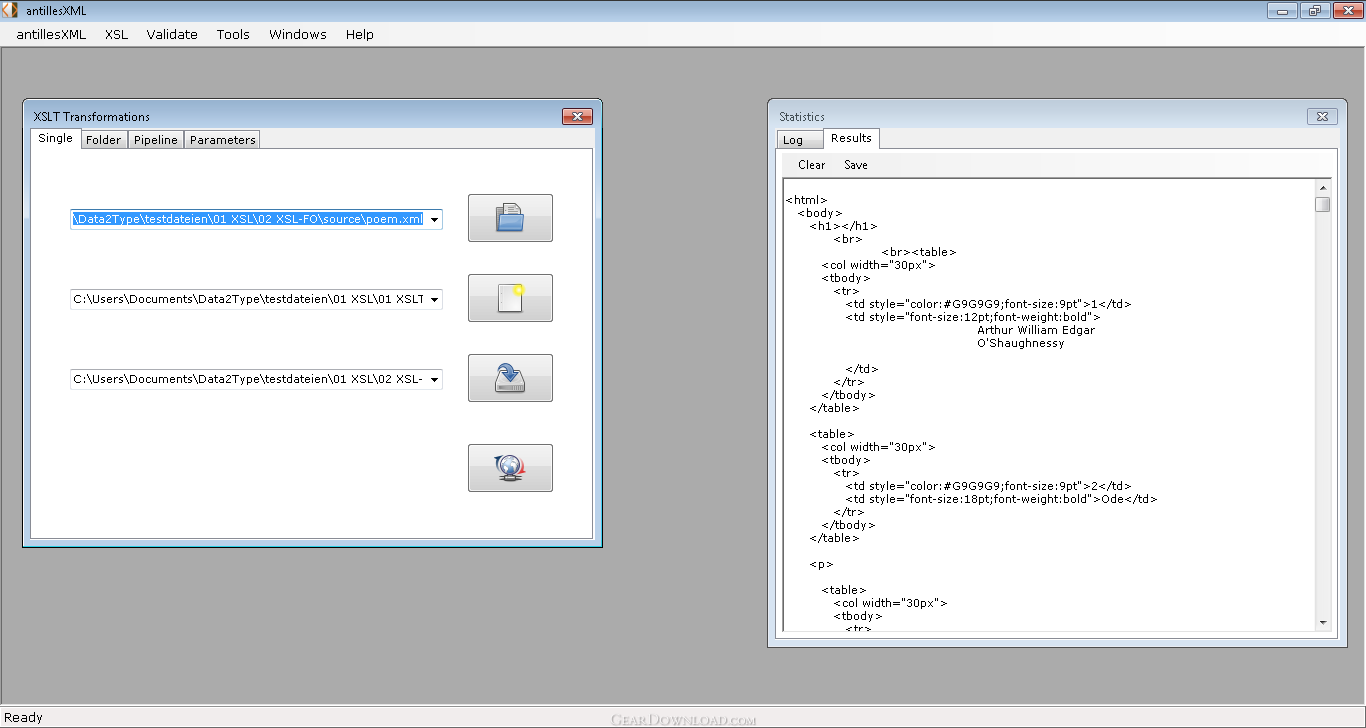
Task: Close the Statistics panel
Action: point(1322,117)
